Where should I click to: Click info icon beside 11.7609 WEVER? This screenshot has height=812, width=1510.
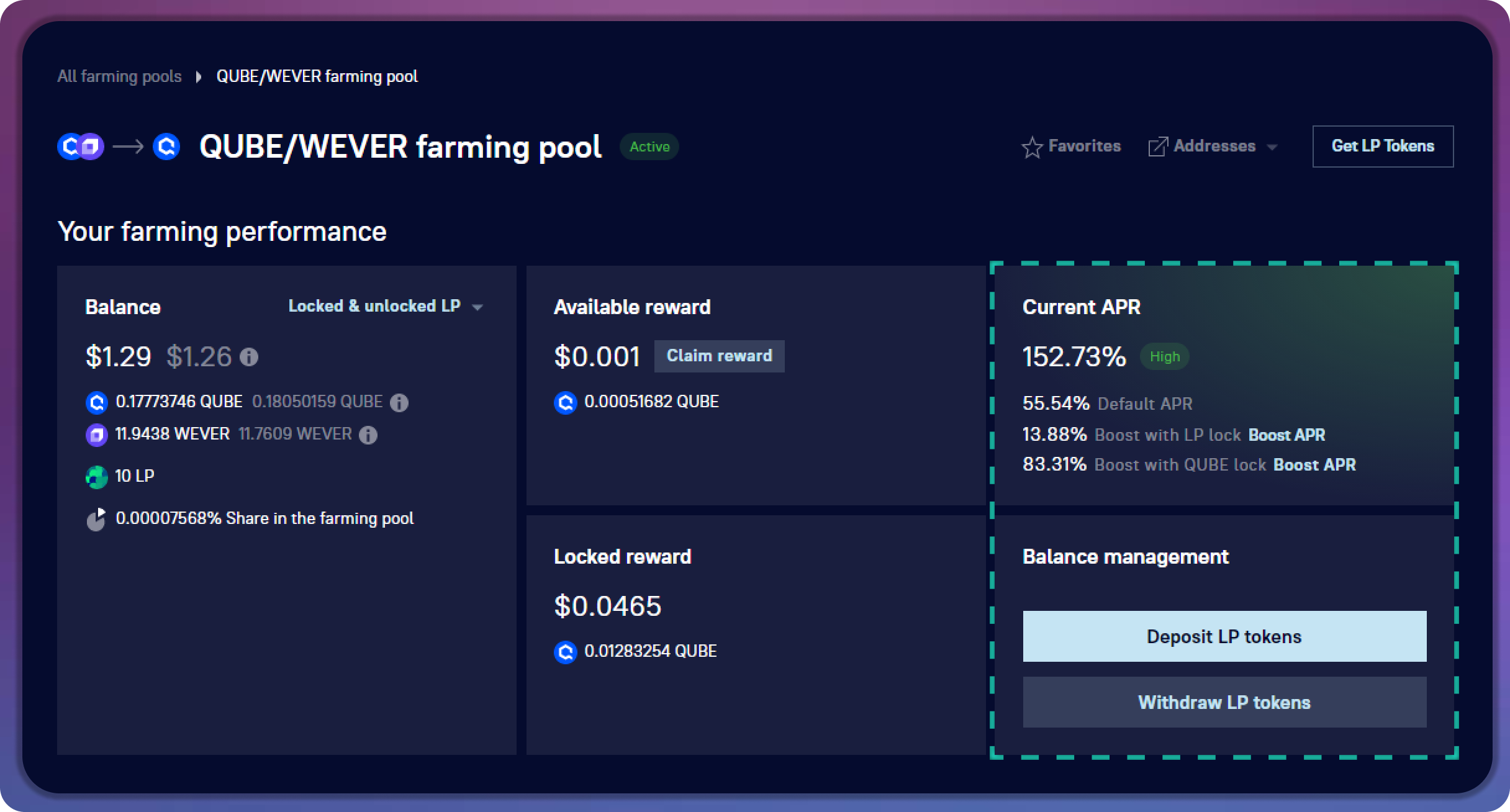(x=368, y=435)
